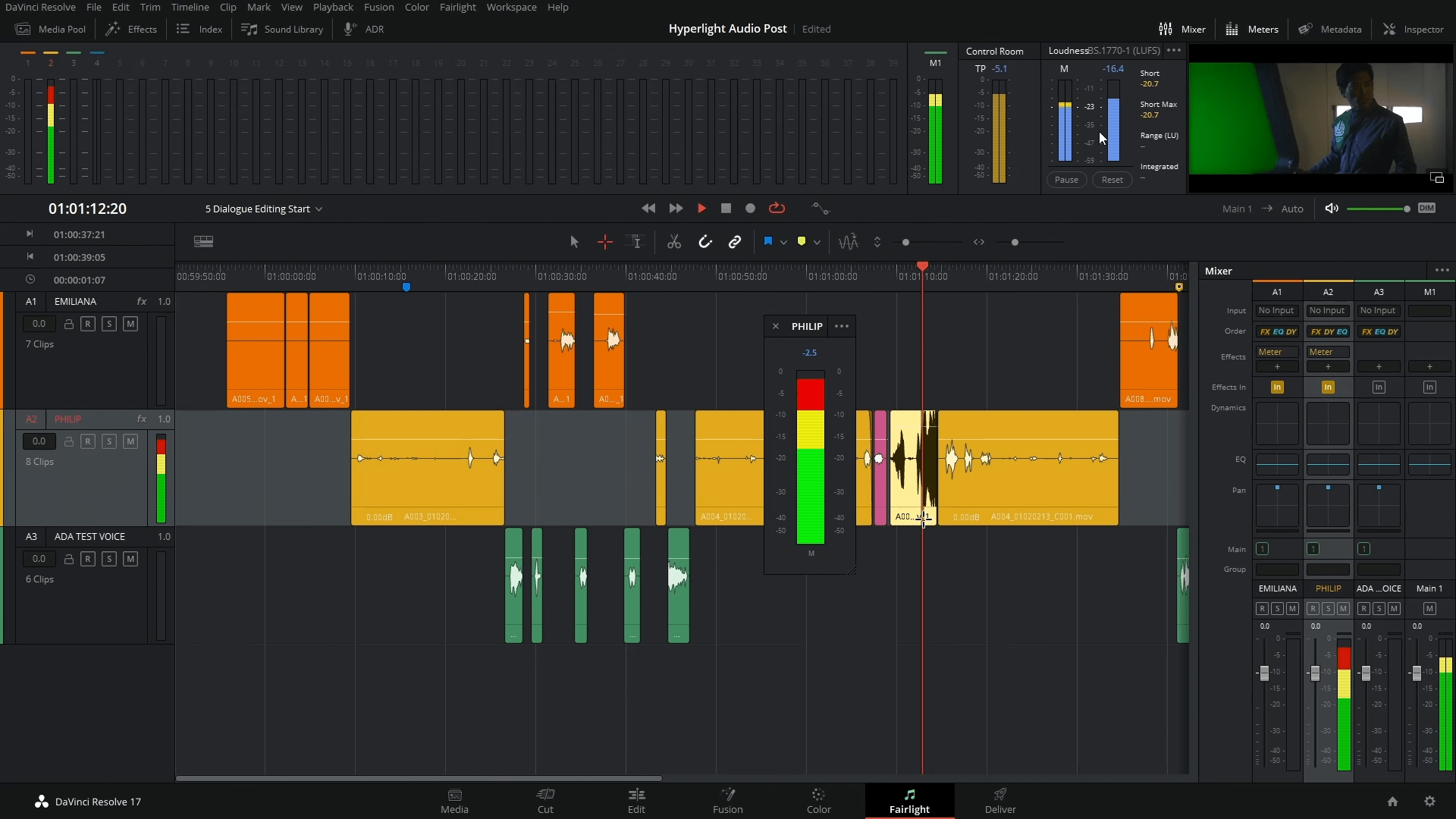
Task: Expand the timeline name dropdown
Action: pos(319,209)
